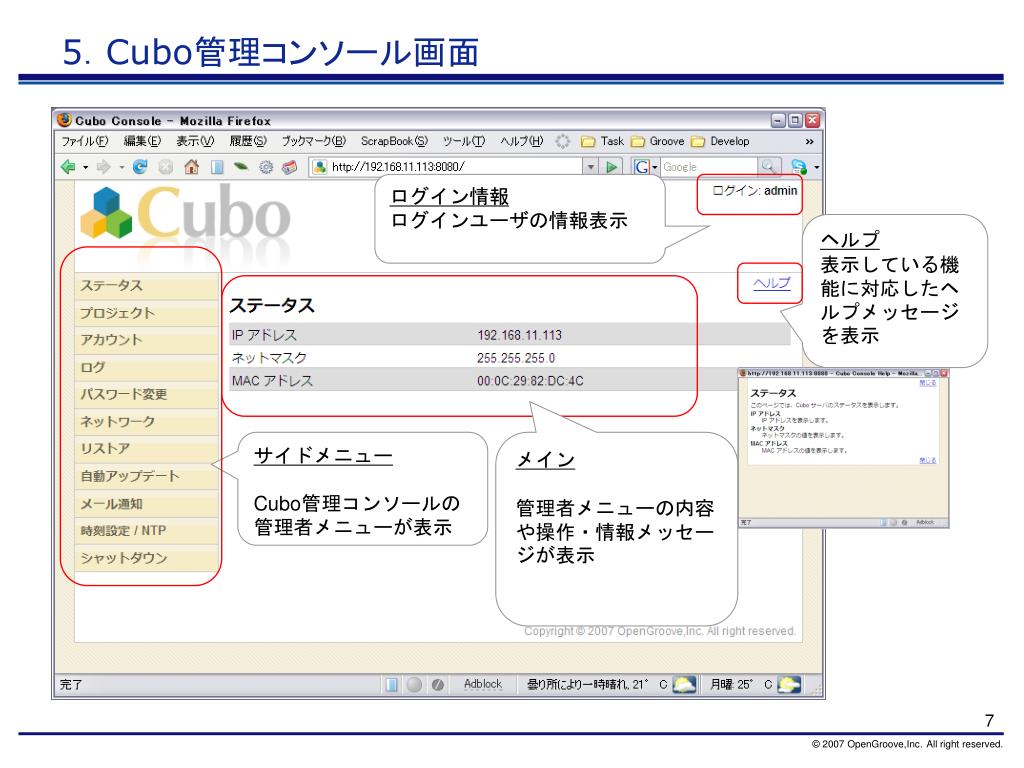Open the dropdown arrow beside the Skype-style icon
This screenshot has width=1024, height=768.
coord(816,168)
